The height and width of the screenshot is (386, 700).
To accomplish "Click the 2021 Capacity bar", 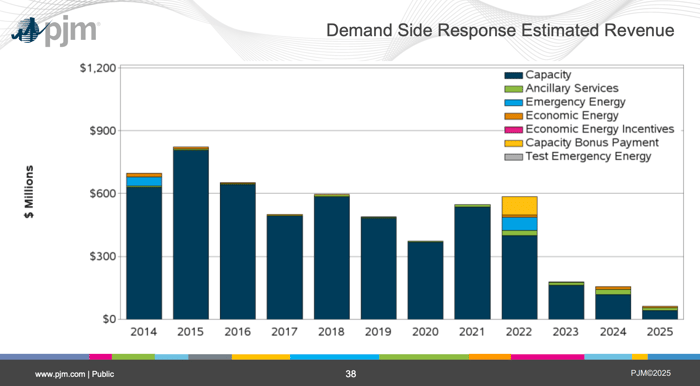I will tap(473, 263).
